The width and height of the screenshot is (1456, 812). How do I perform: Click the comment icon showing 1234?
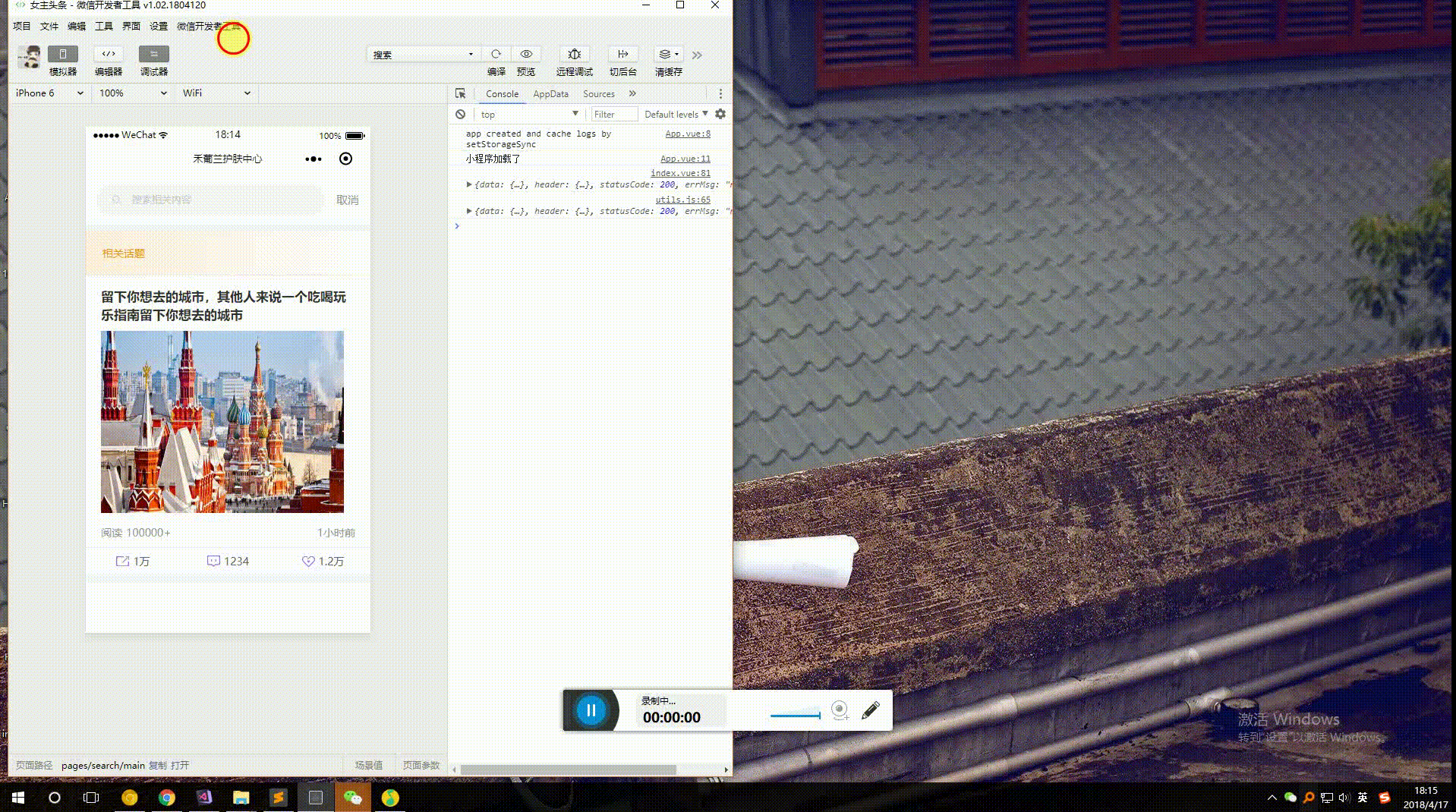pos(213,562)
